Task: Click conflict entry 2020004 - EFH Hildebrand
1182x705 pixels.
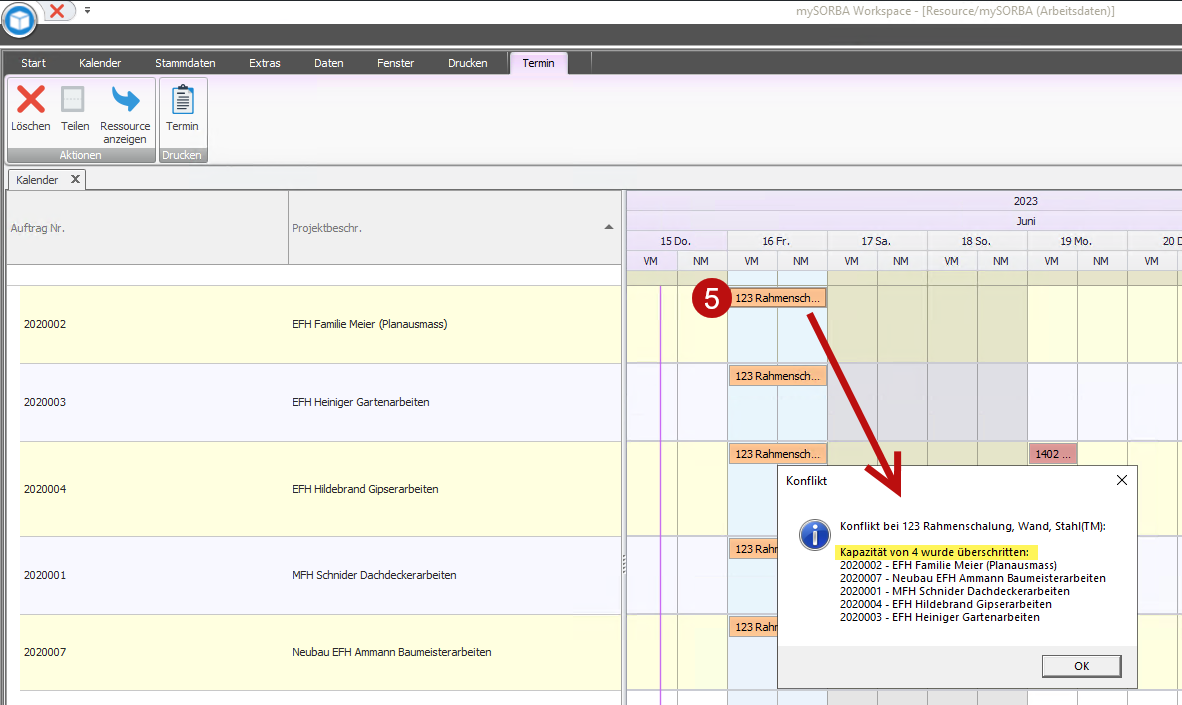Action: 945,604
